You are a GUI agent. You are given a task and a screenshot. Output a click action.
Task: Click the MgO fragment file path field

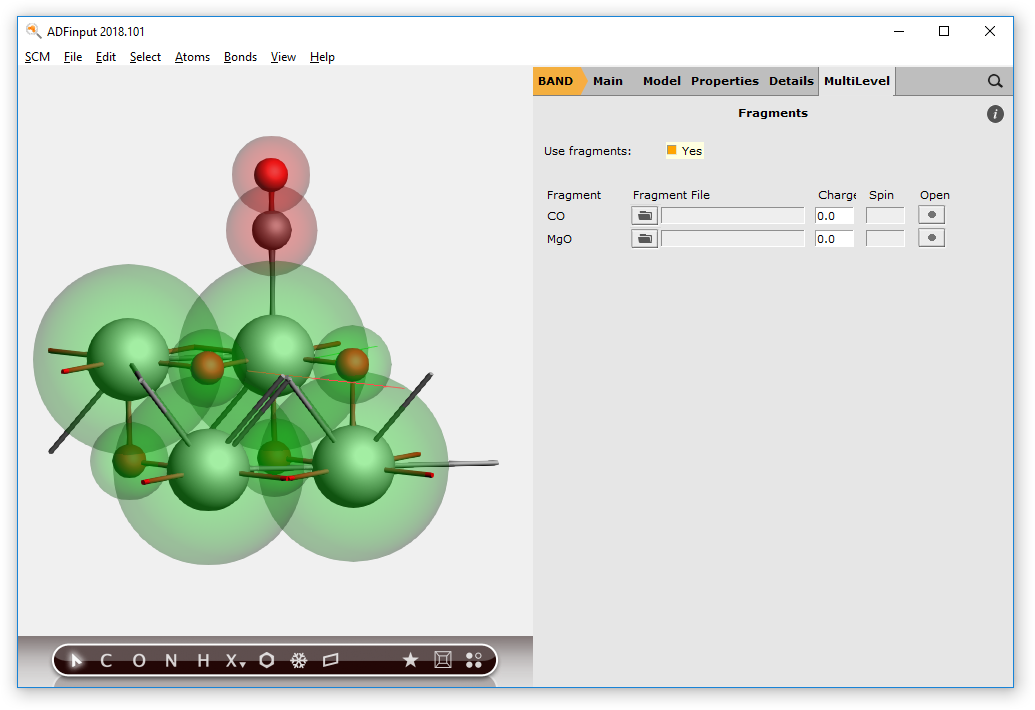coord(733,239)
